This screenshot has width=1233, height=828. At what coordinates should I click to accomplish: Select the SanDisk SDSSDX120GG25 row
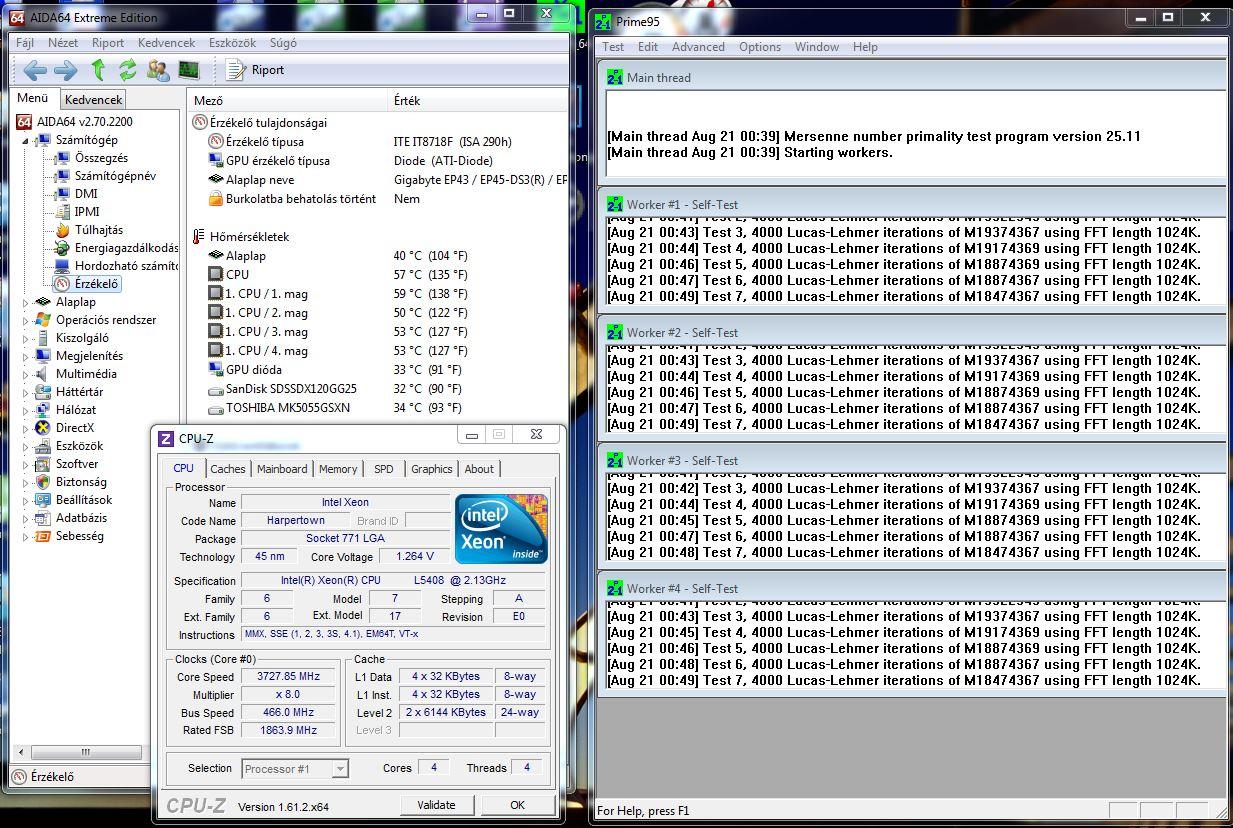(x=378, y=389)
